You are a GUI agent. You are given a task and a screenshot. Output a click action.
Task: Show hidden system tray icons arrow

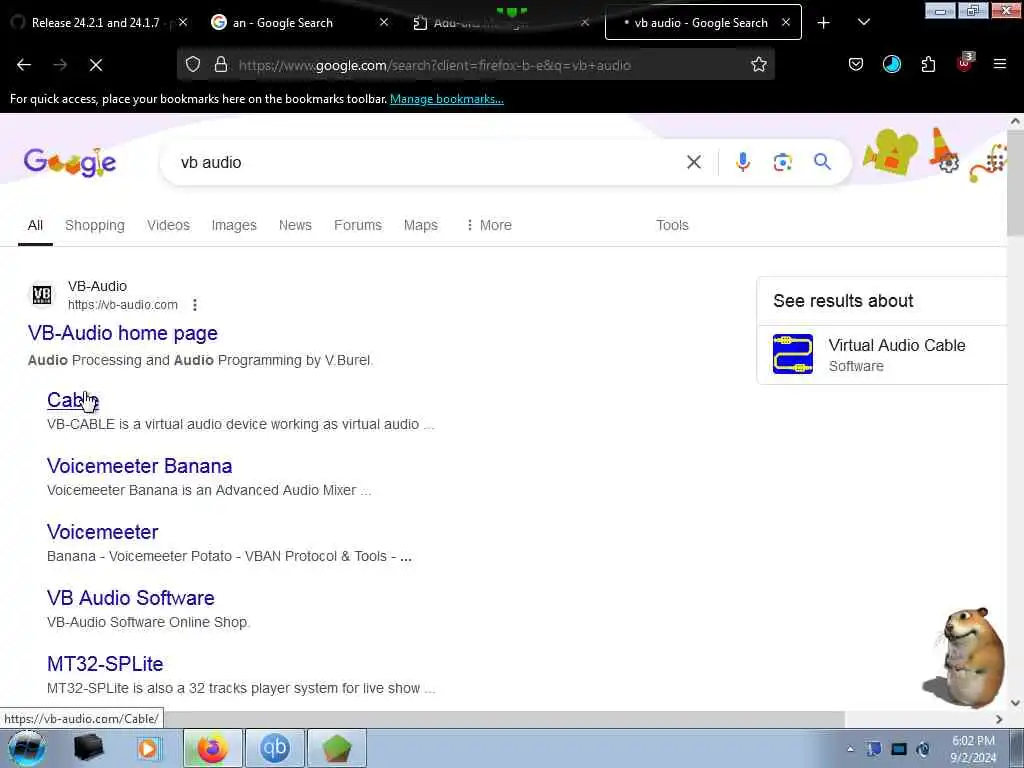pyautogui.click(x=850, y=749)
